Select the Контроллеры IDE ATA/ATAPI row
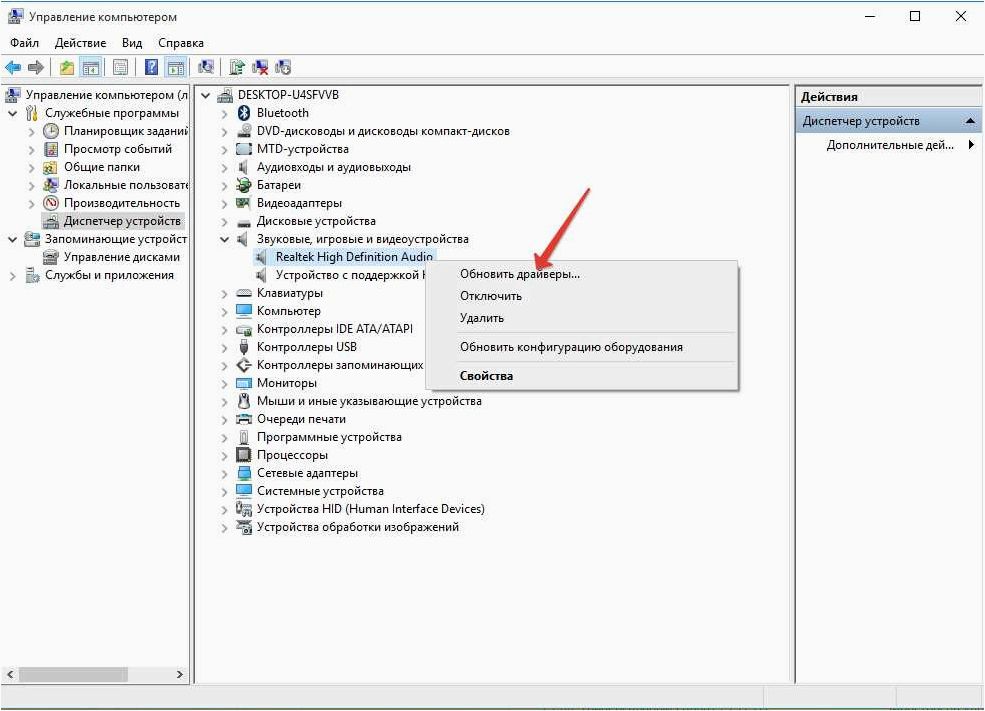985x711 pixels. (335, 329)
